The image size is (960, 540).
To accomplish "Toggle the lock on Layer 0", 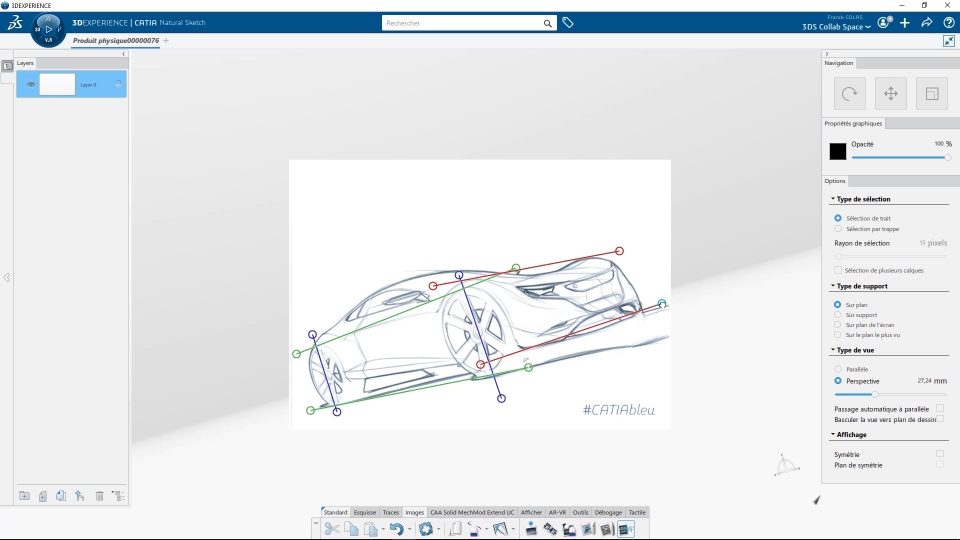I will pyautogui.click(x=119, y=84).
